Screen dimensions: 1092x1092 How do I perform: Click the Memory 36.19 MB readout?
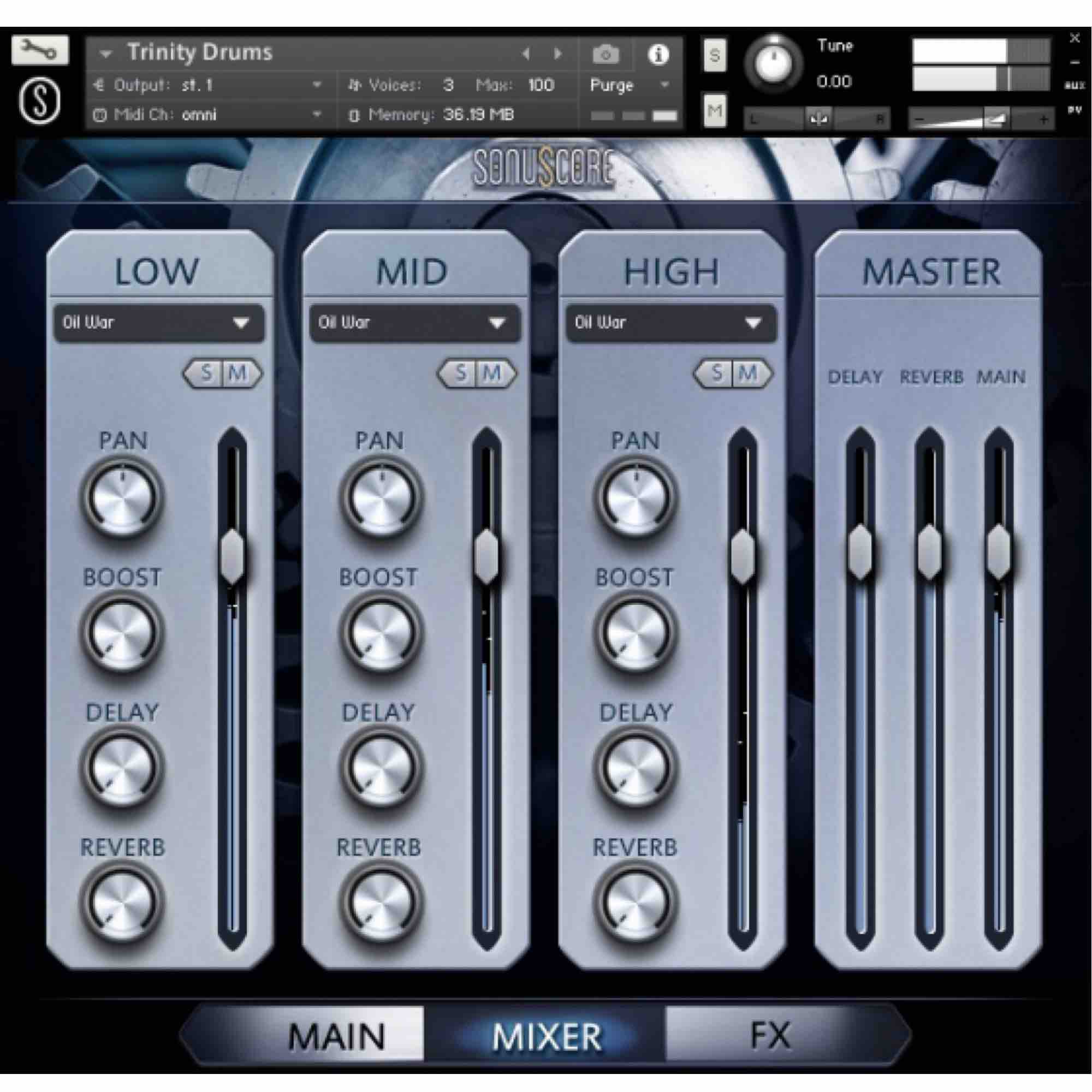point(478,115)
